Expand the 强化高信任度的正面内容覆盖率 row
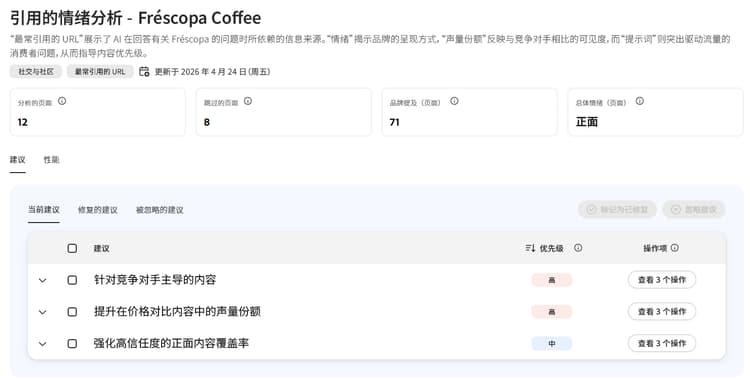 point(43,344)
